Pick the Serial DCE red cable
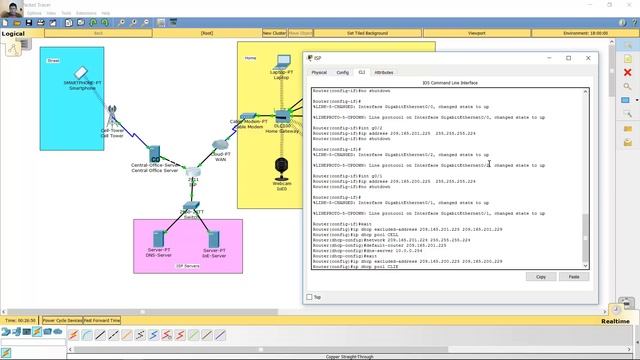 (x=167, y=335)
